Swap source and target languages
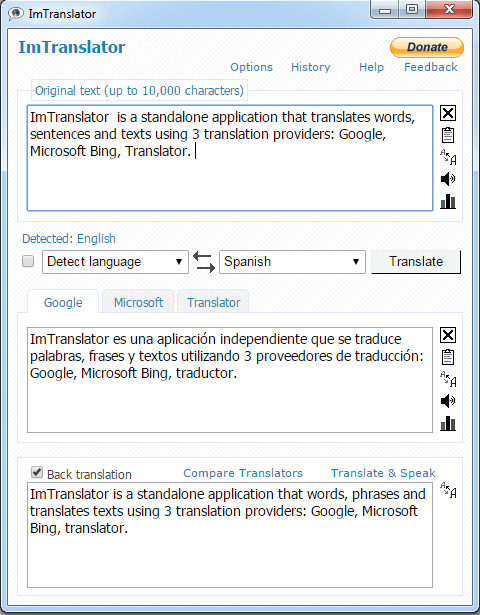480x615 pixels. 204,262
